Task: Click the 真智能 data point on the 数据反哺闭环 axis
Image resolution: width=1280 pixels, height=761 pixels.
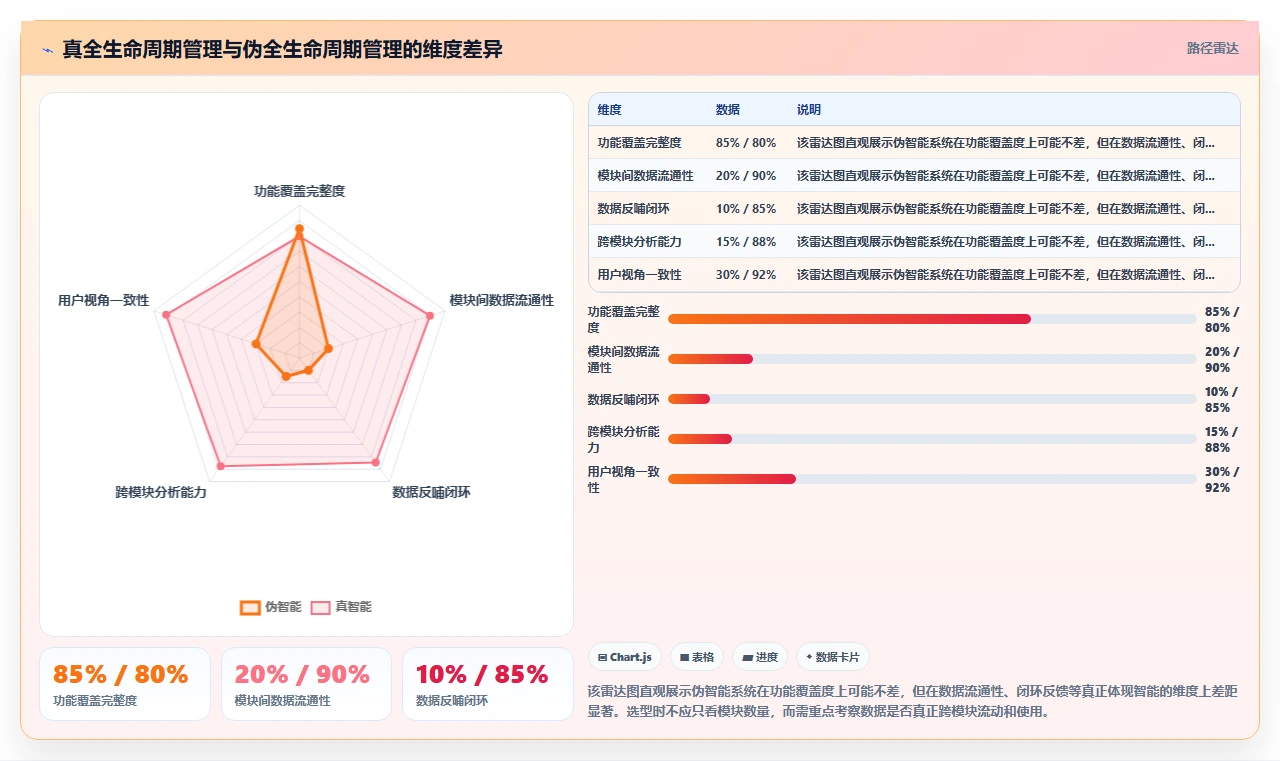Action: (x=375, y=462)
